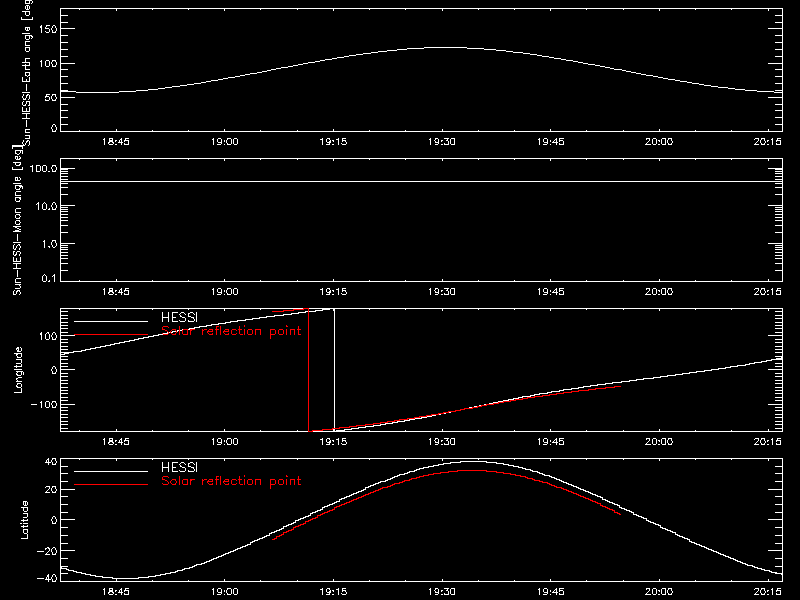Click 20:15 time label under Longitude plot
This screenshot has height=600, width=800.
[x=767, y=442]
